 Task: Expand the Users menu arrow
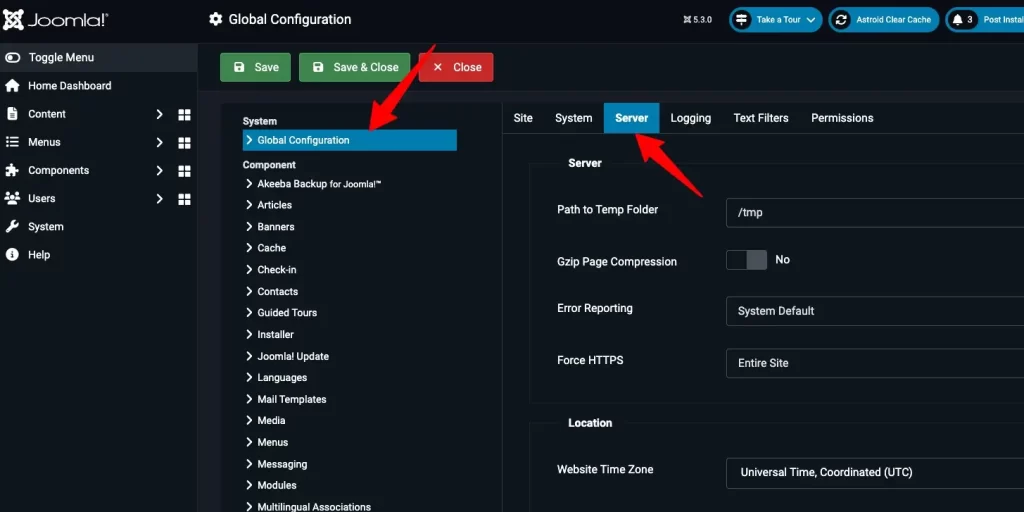(159, 199)
